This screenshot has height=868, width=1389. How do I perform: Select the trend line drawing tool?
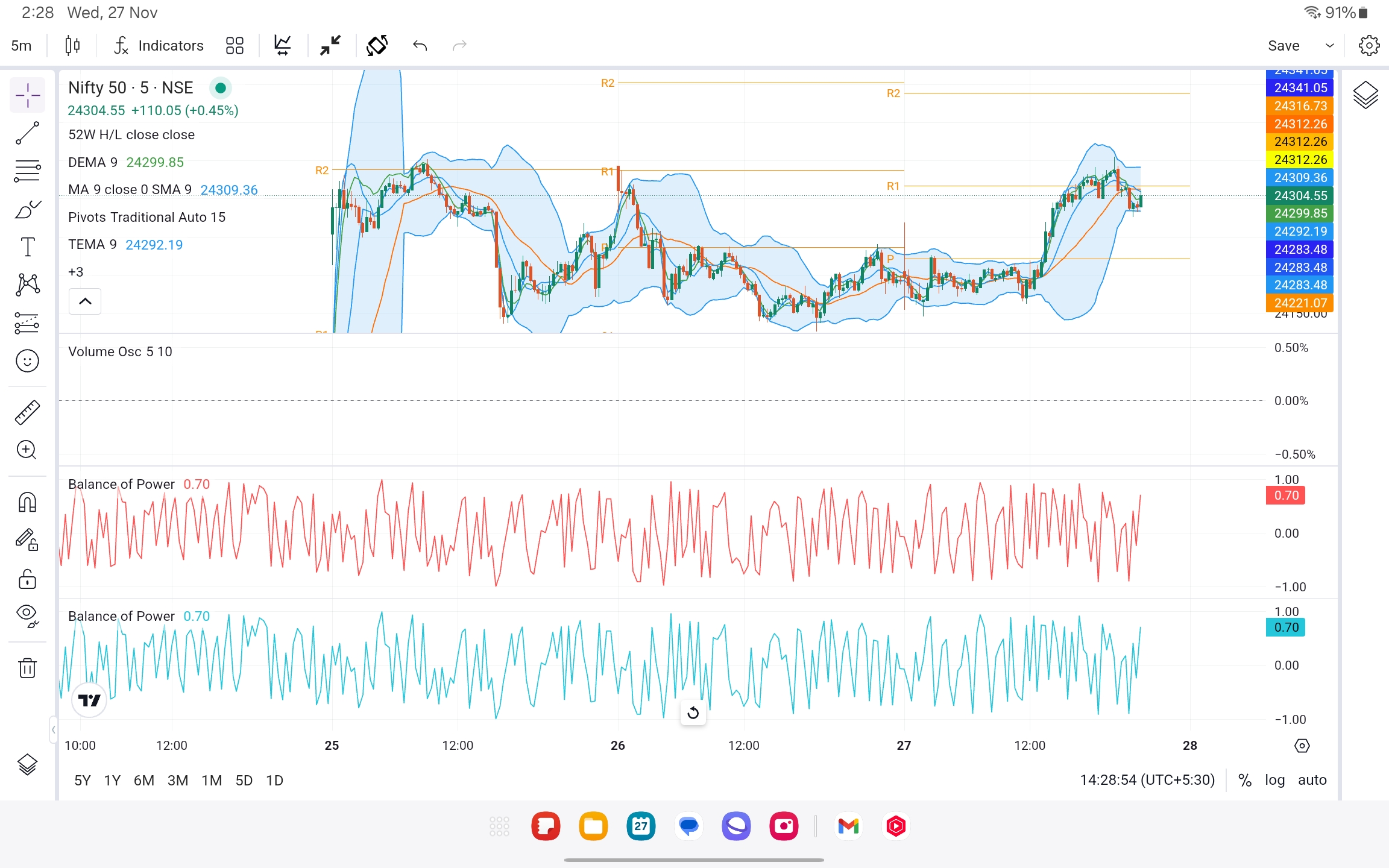pos(27,133)
